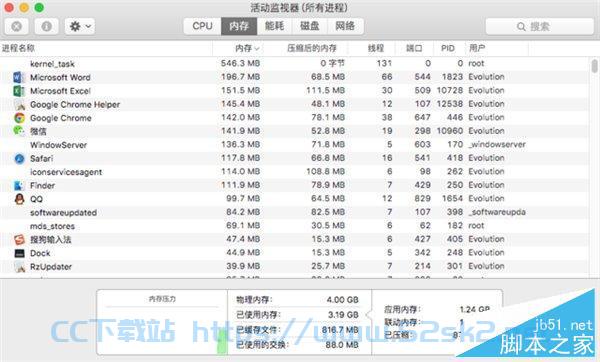600x362 pixels.
Task: Select the Dock process name
Action: coord(40,253)
